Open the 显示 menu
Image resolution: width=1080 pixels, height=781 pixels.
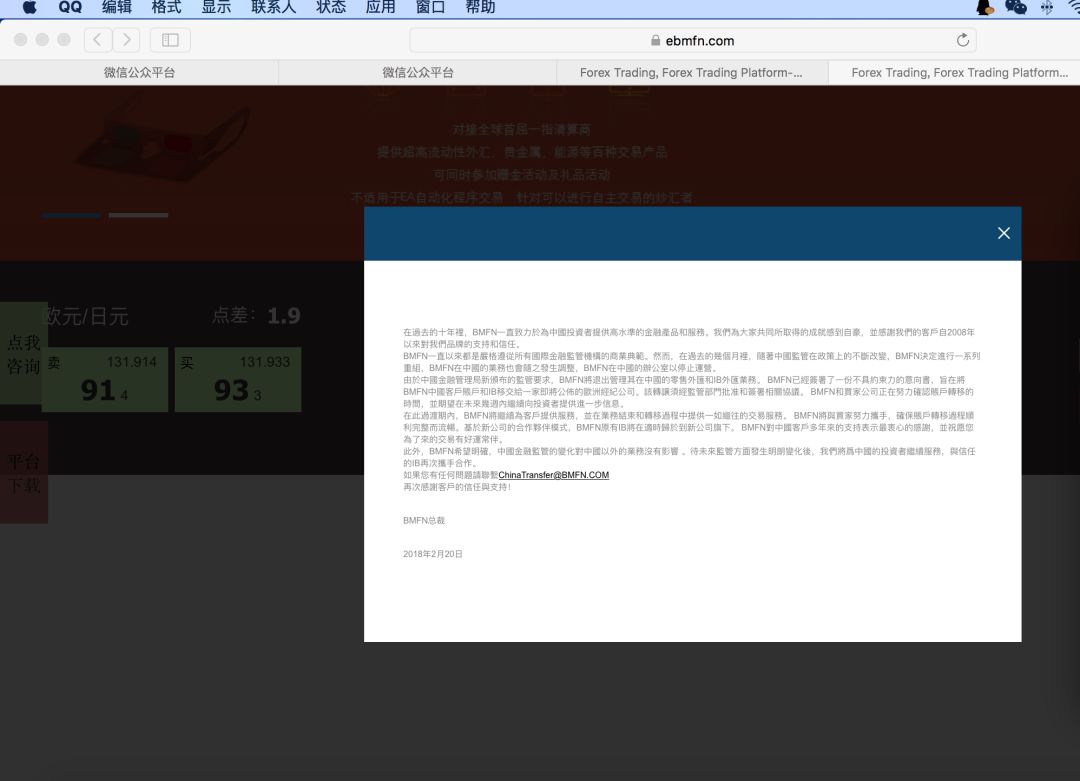click(x=216, y=8)
